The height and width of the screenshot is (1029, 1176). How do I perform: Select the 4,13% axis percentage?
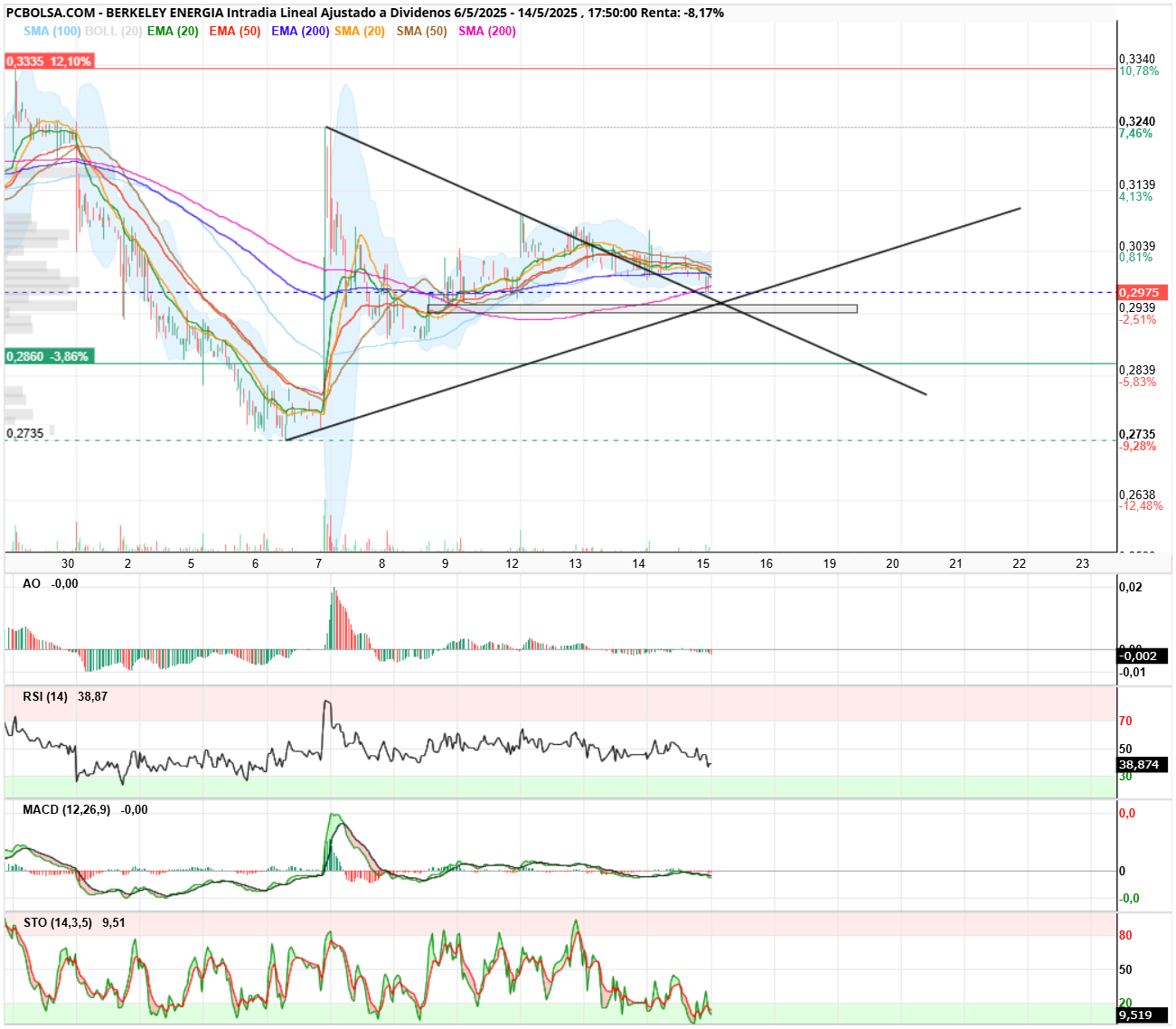coord(1136,196)
